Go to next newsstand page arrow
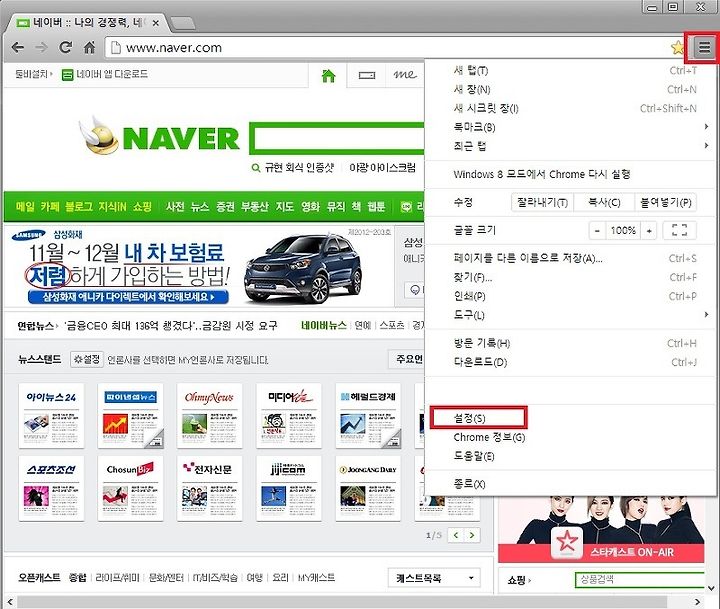The height and width of the screenshot is (609, 720). pyautogui.click(x=472, y=535)
